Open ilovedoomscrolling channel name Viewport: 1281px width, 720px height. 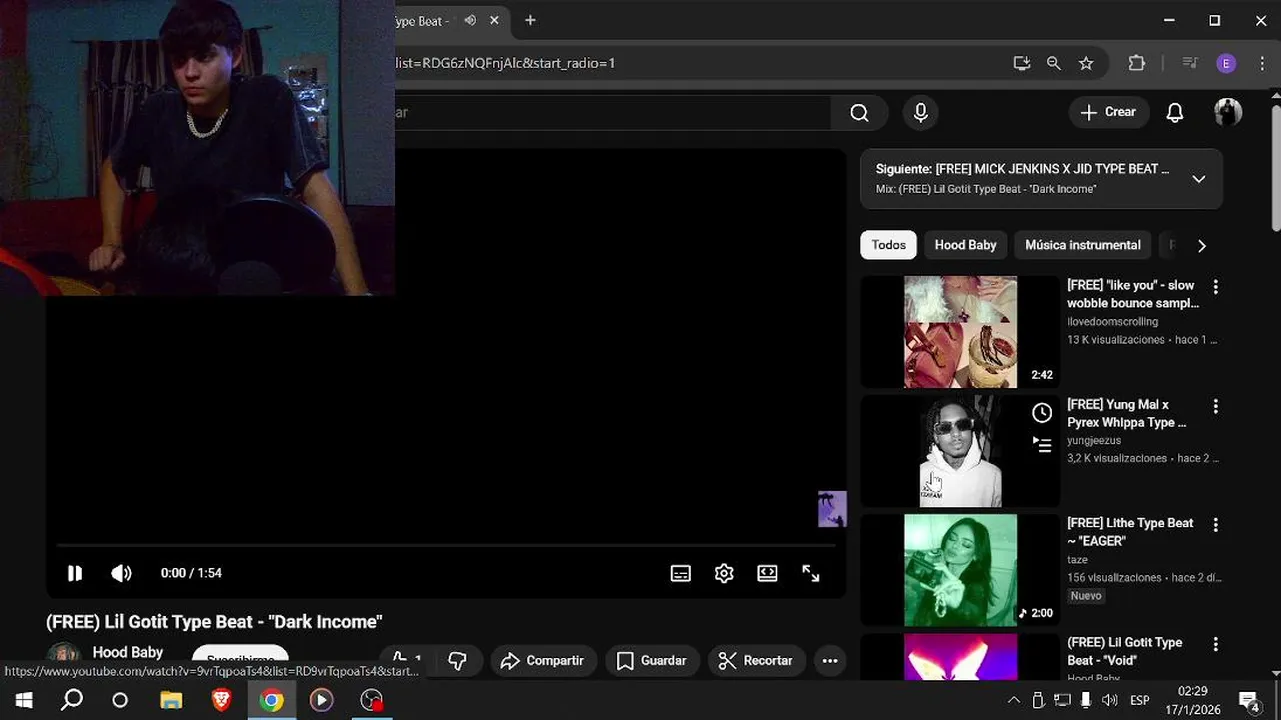[1112, 322]
